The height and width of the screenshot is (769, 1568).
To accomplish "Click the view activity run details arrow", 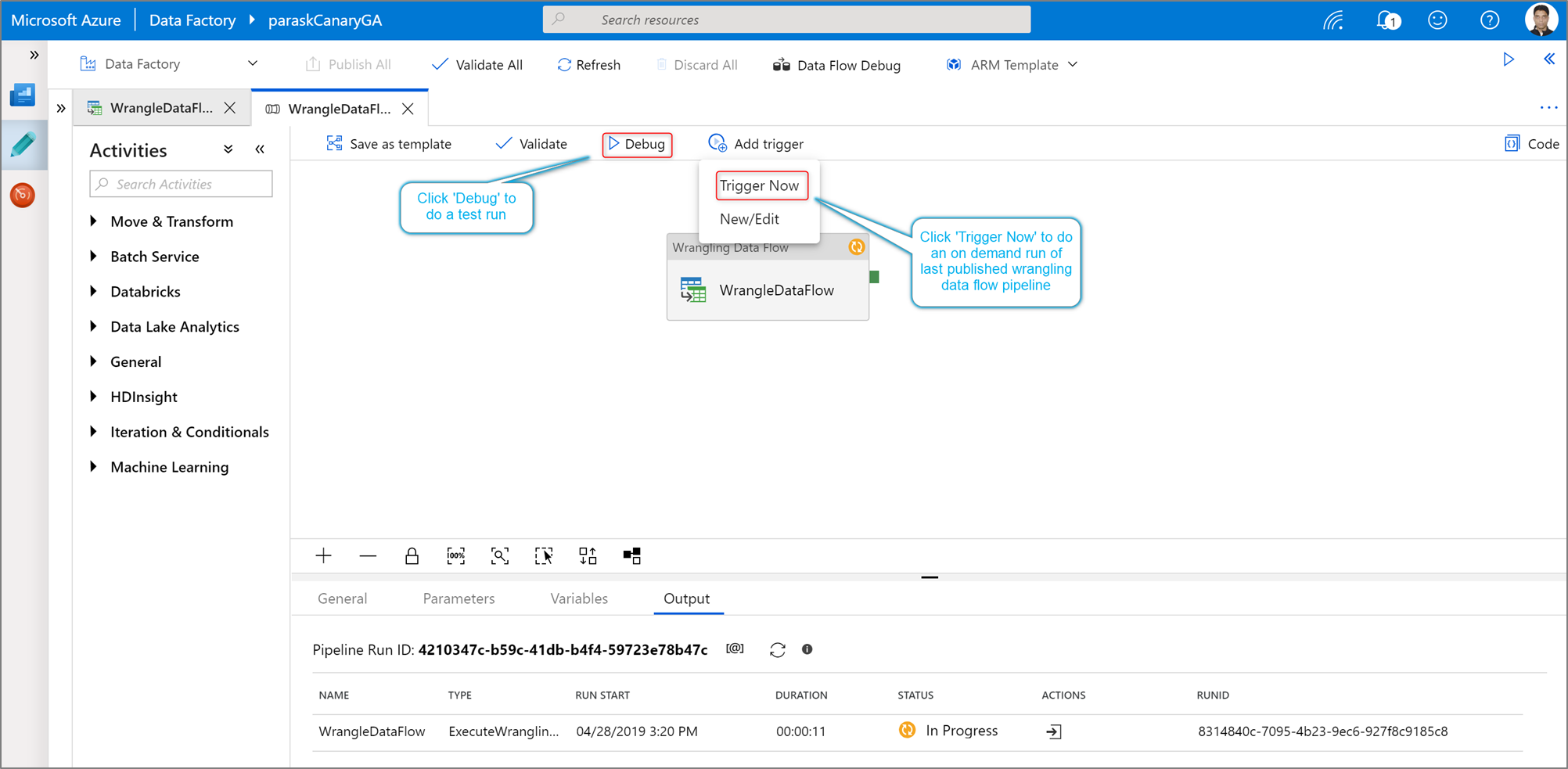I will 1054,731.
